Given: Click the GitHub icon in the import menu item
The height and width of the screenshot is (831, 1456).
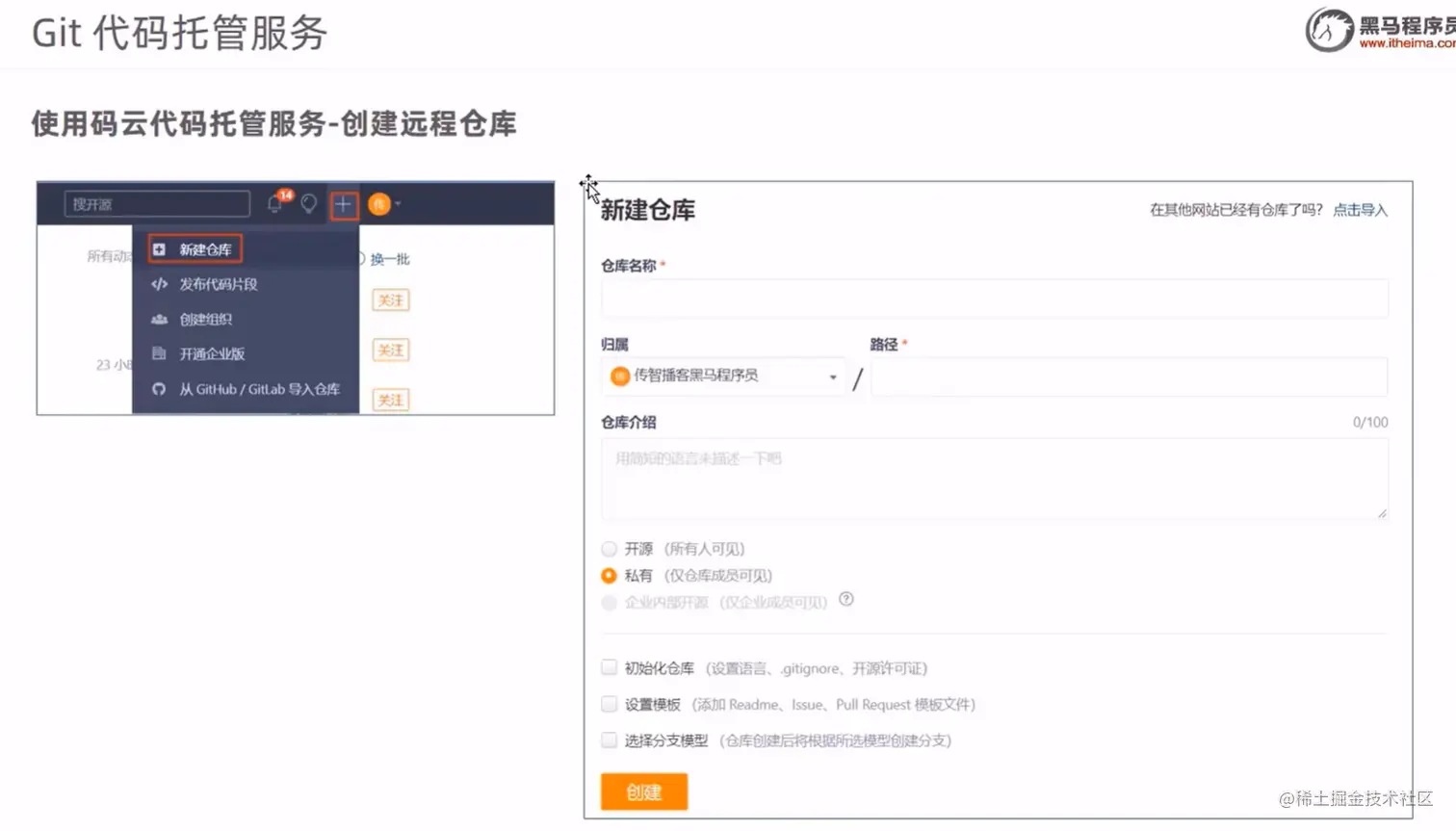Looking at the screenshot, I should (x=159, y=389).
